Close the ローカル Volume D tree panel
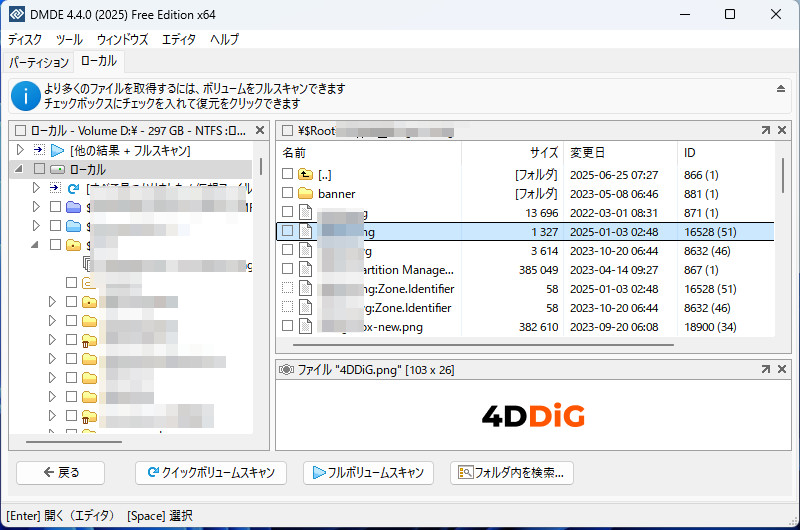Image resolution: width=800 pixels, height=530 pixels. [x=260, y=130]
